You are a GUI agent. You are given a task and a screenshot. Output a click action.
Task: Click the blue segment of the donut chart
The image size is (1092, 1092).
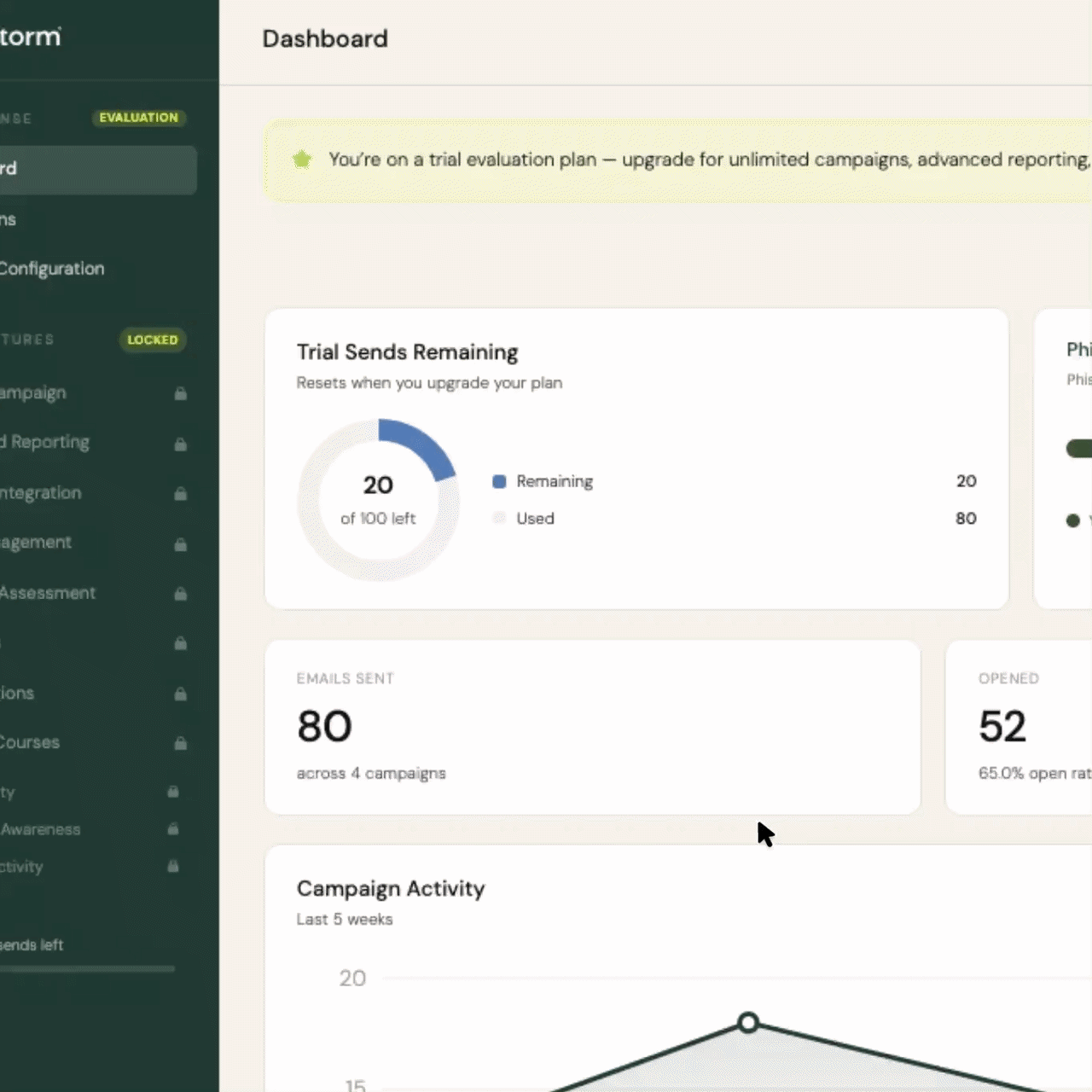click(424, 445)
